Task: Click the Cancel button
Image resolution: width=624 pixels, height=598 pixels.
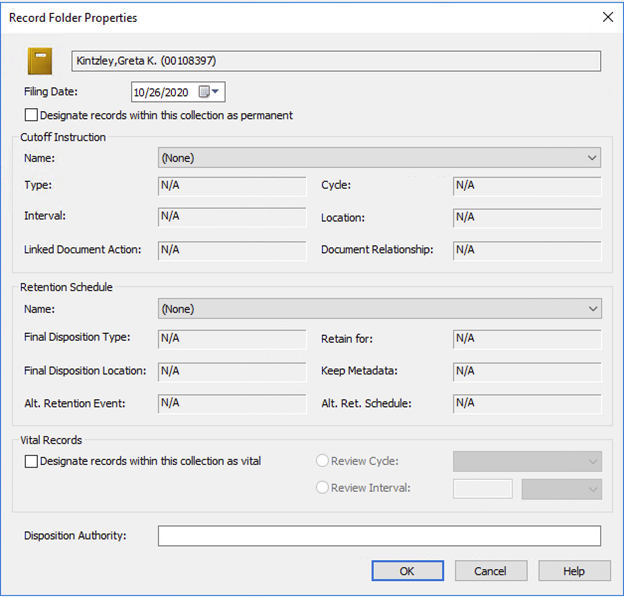Action: click(x=491, y=570)
